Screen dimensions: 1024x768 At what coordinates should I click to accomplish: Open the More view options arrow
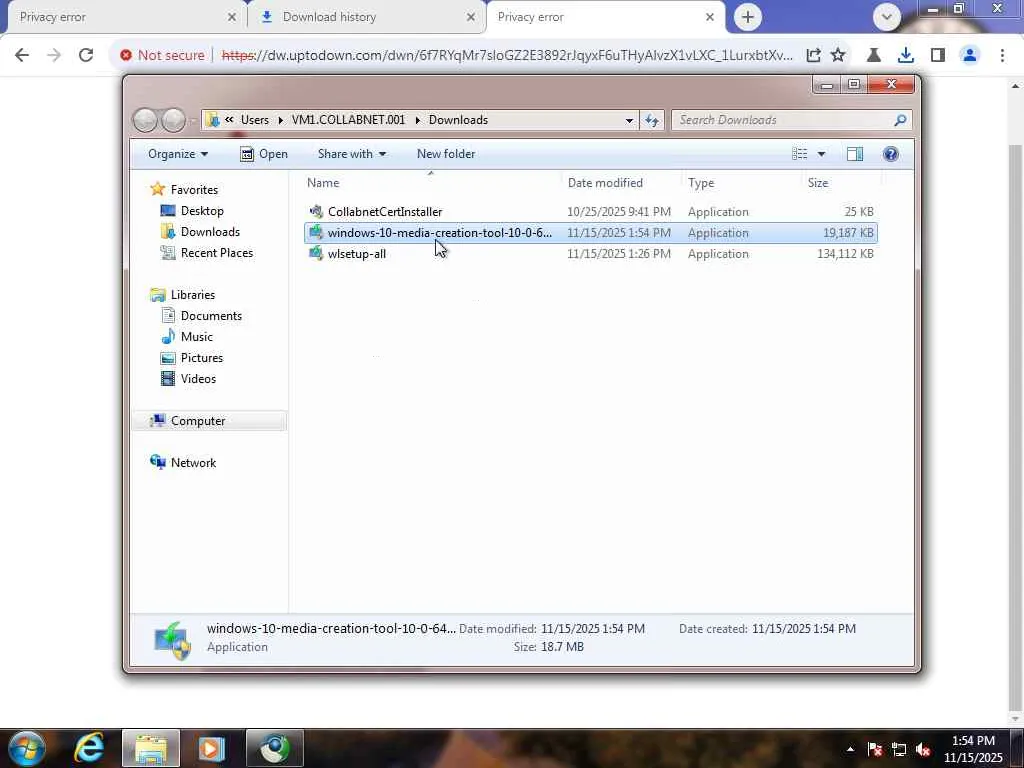click(x=822, y=154)
